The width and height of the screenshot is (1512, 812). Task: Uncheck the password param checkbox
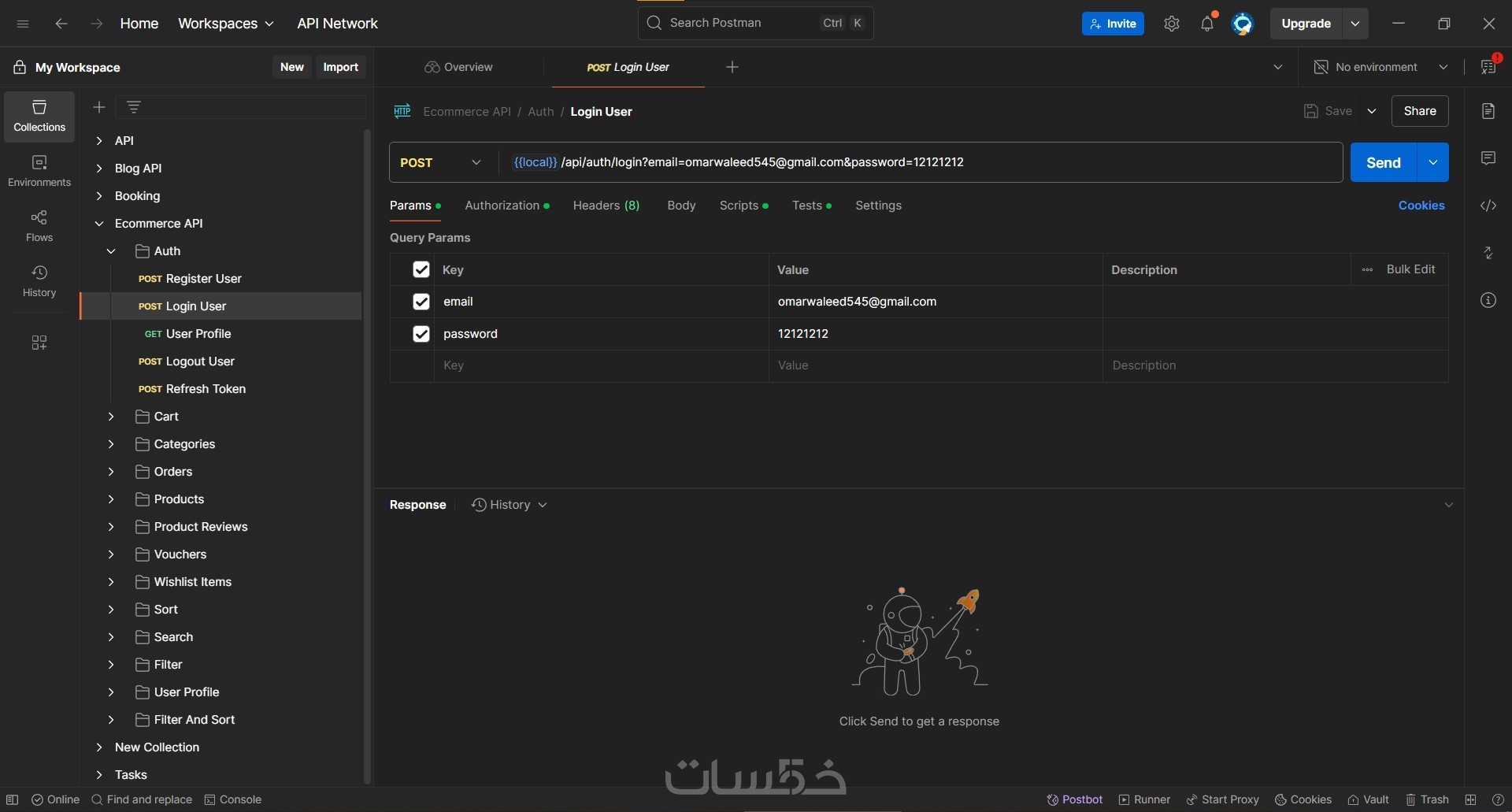tap(421, 334)
